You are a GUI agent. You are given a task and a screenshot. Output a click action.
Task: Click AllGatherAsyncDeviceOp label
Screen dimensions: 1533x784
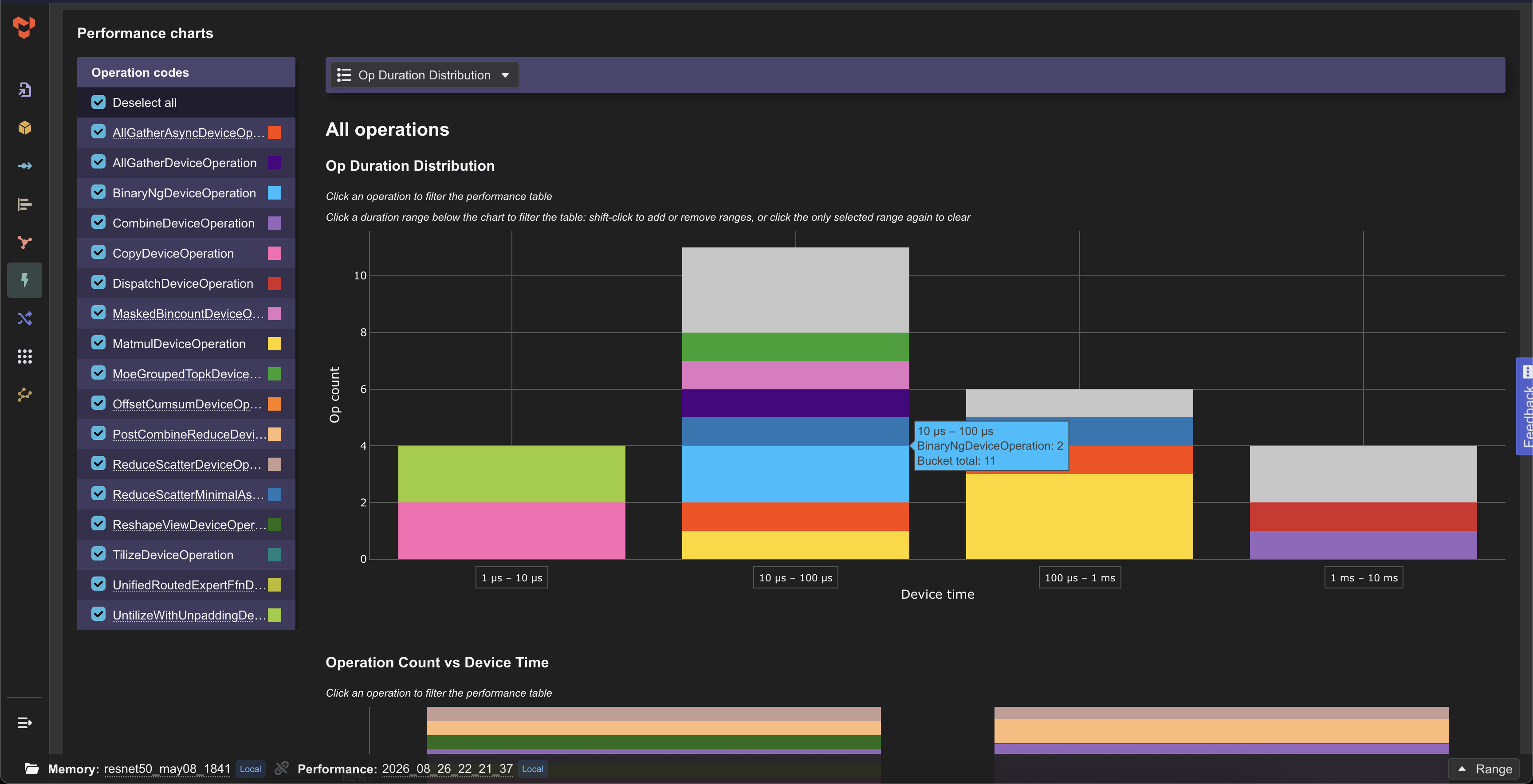click(x=188, y=133)
